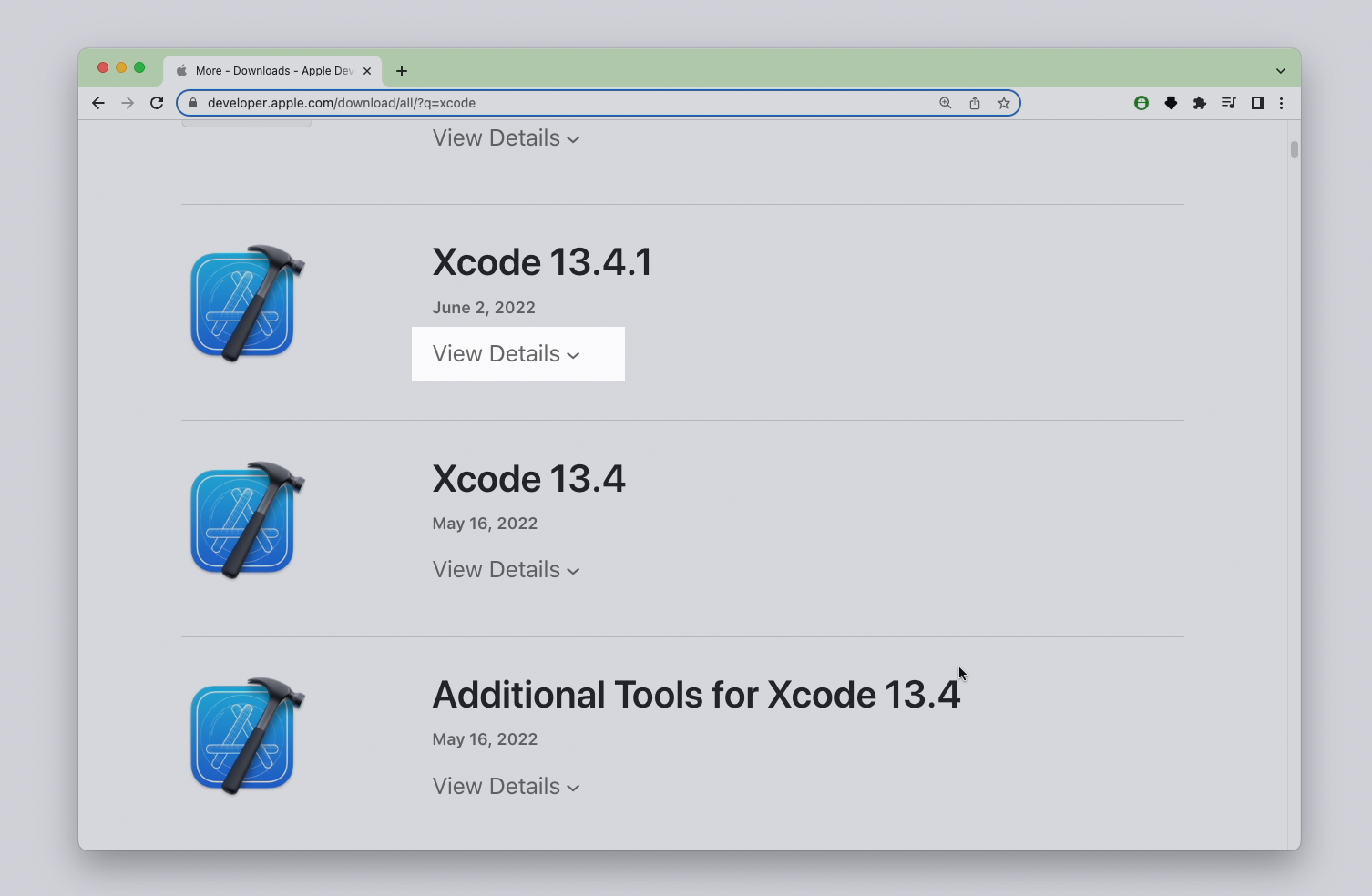Go back to the previous page

tap(98, 103)
